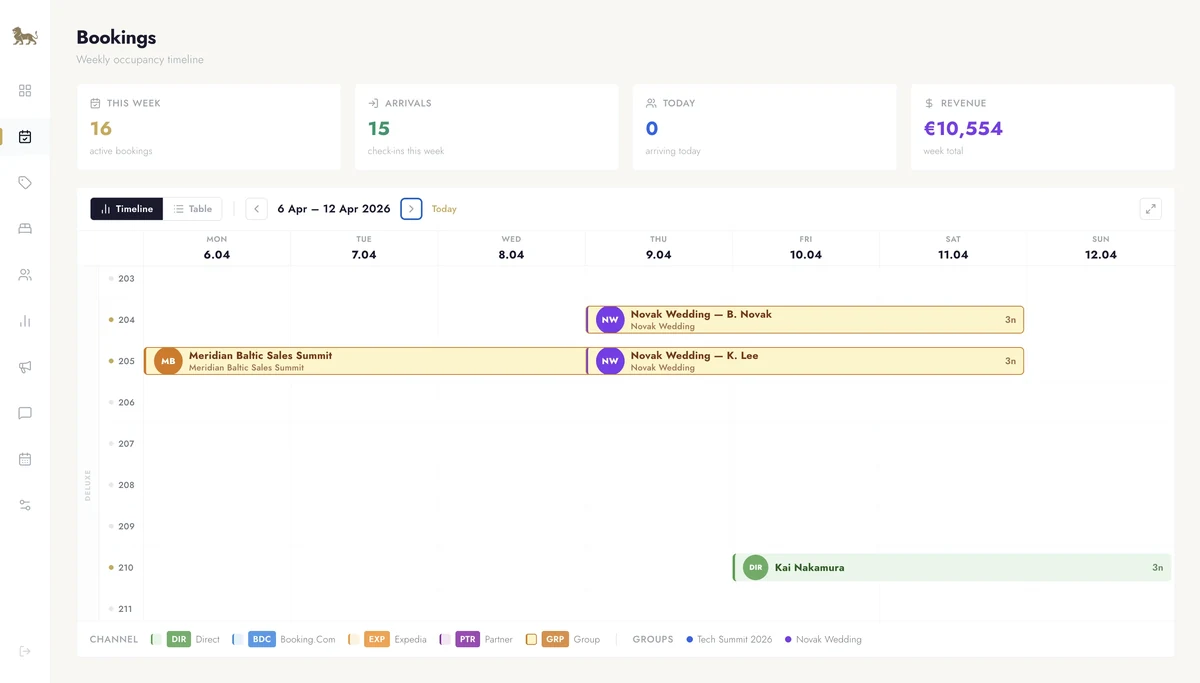
Task: Select room 209 row label
Action: click(126, 526)
